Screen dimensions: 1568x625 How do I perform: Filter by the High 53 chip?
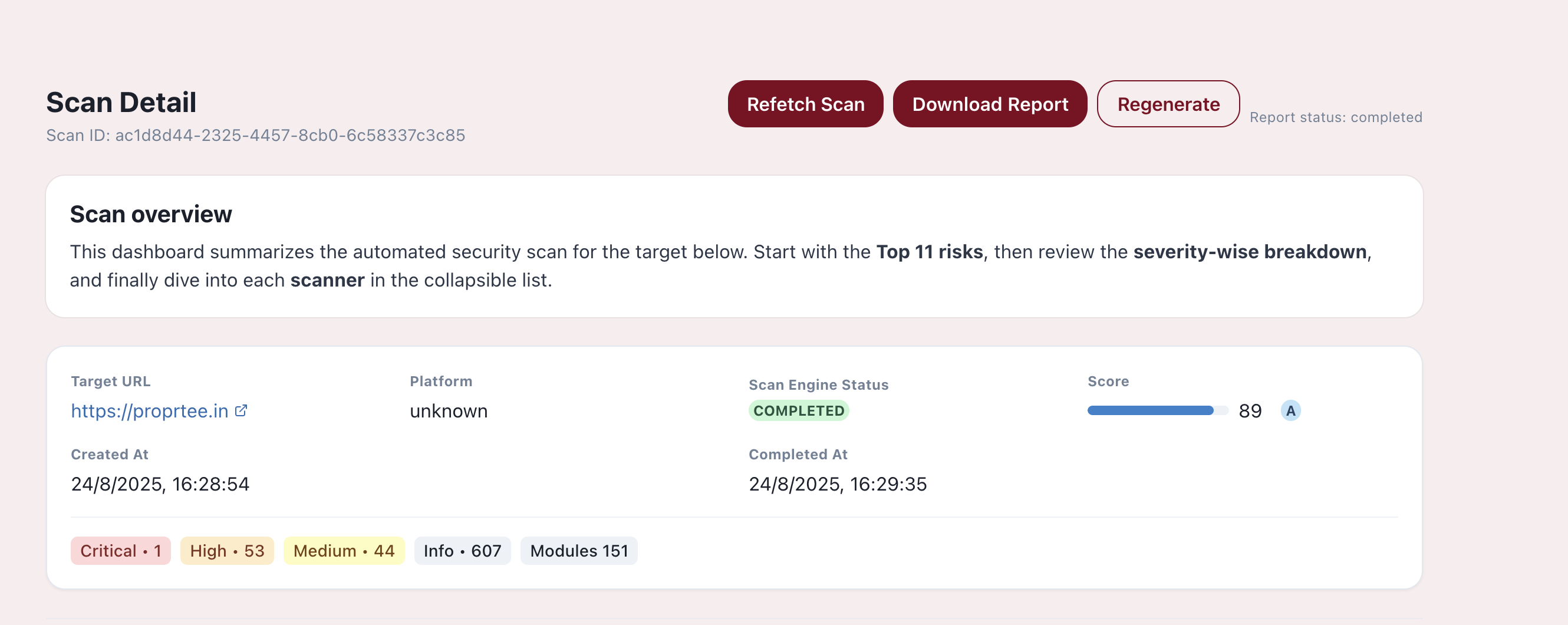click(x=226, y=551)
